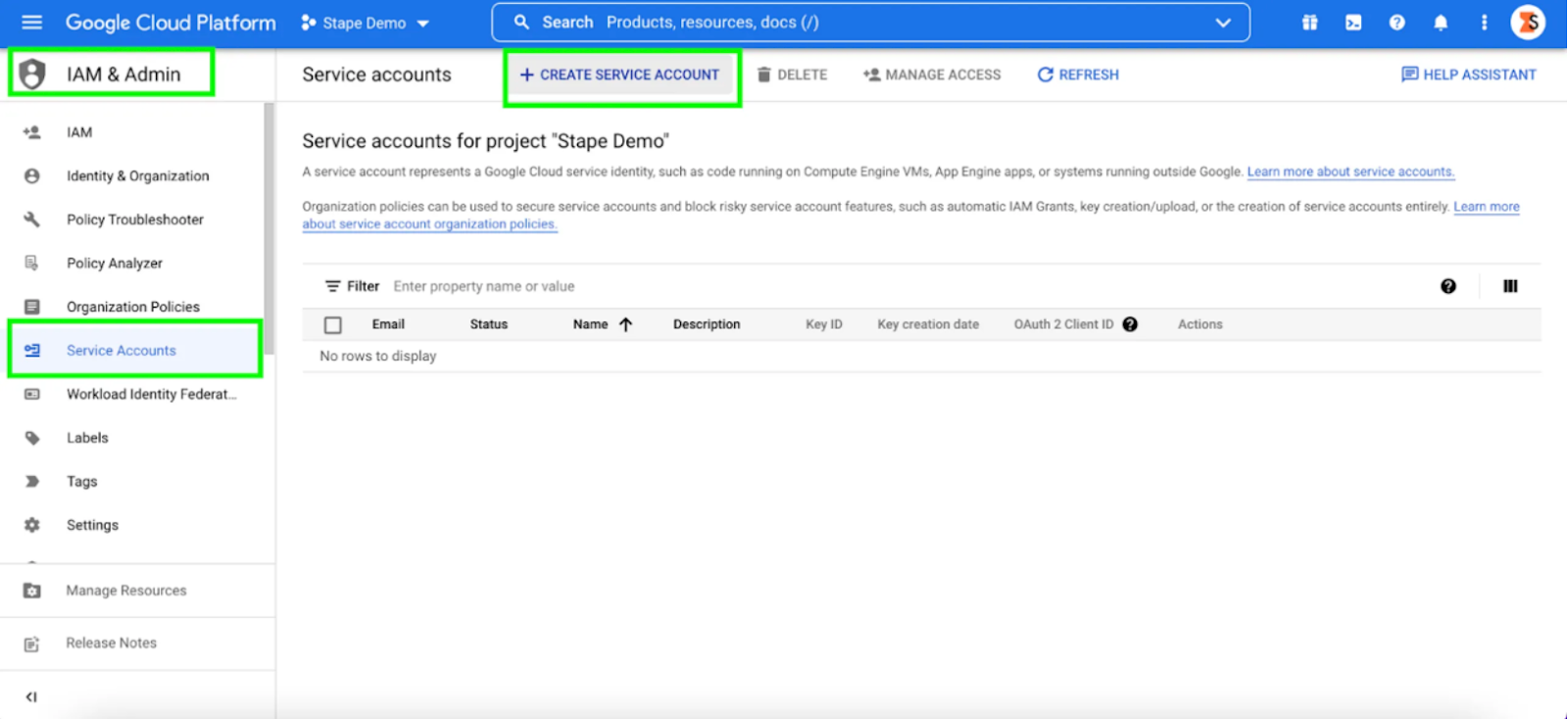Open Identity & Organization page

pyautogui.click(x=138, y=176)
